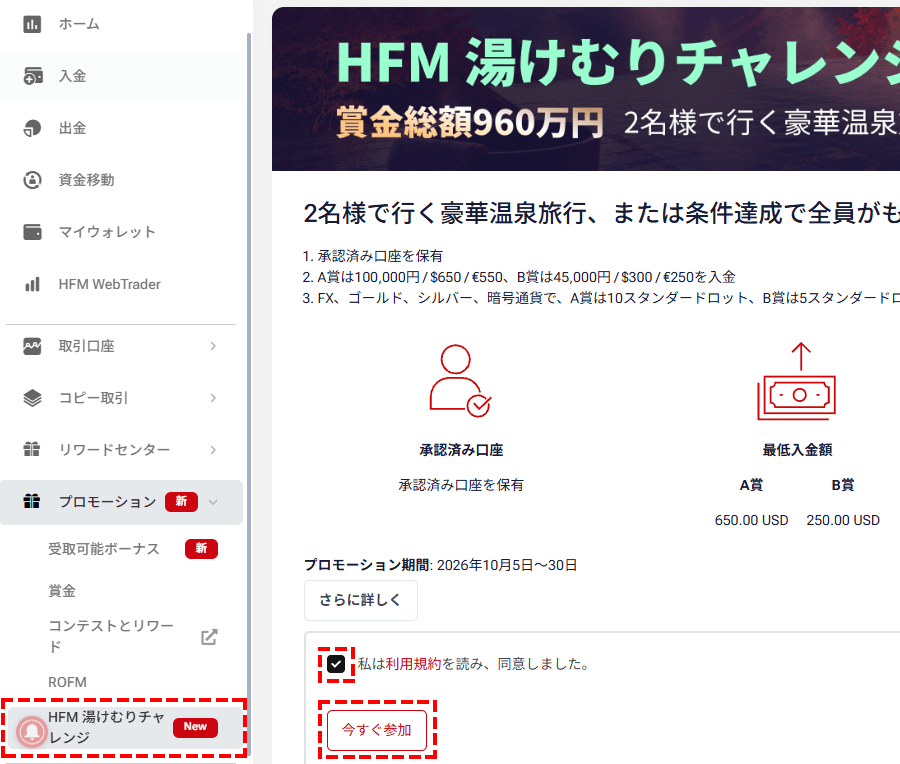This screenshot has height=764, width=900.
Task: Open the コピー取引 menu item
Action: click(x=121, y=398)
